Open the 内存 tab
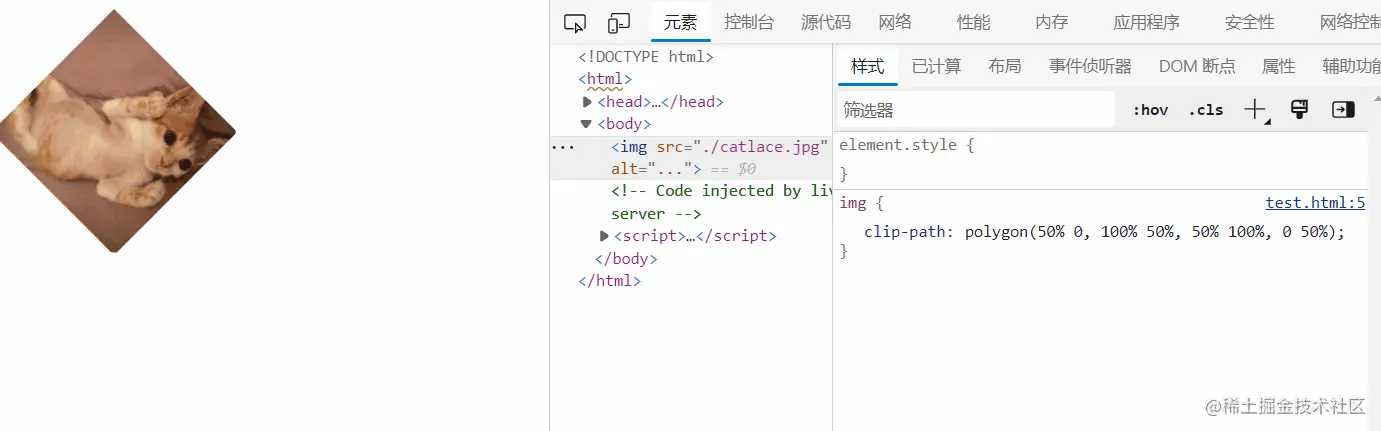This screenshot has width=1381, height=431. 1051,22
